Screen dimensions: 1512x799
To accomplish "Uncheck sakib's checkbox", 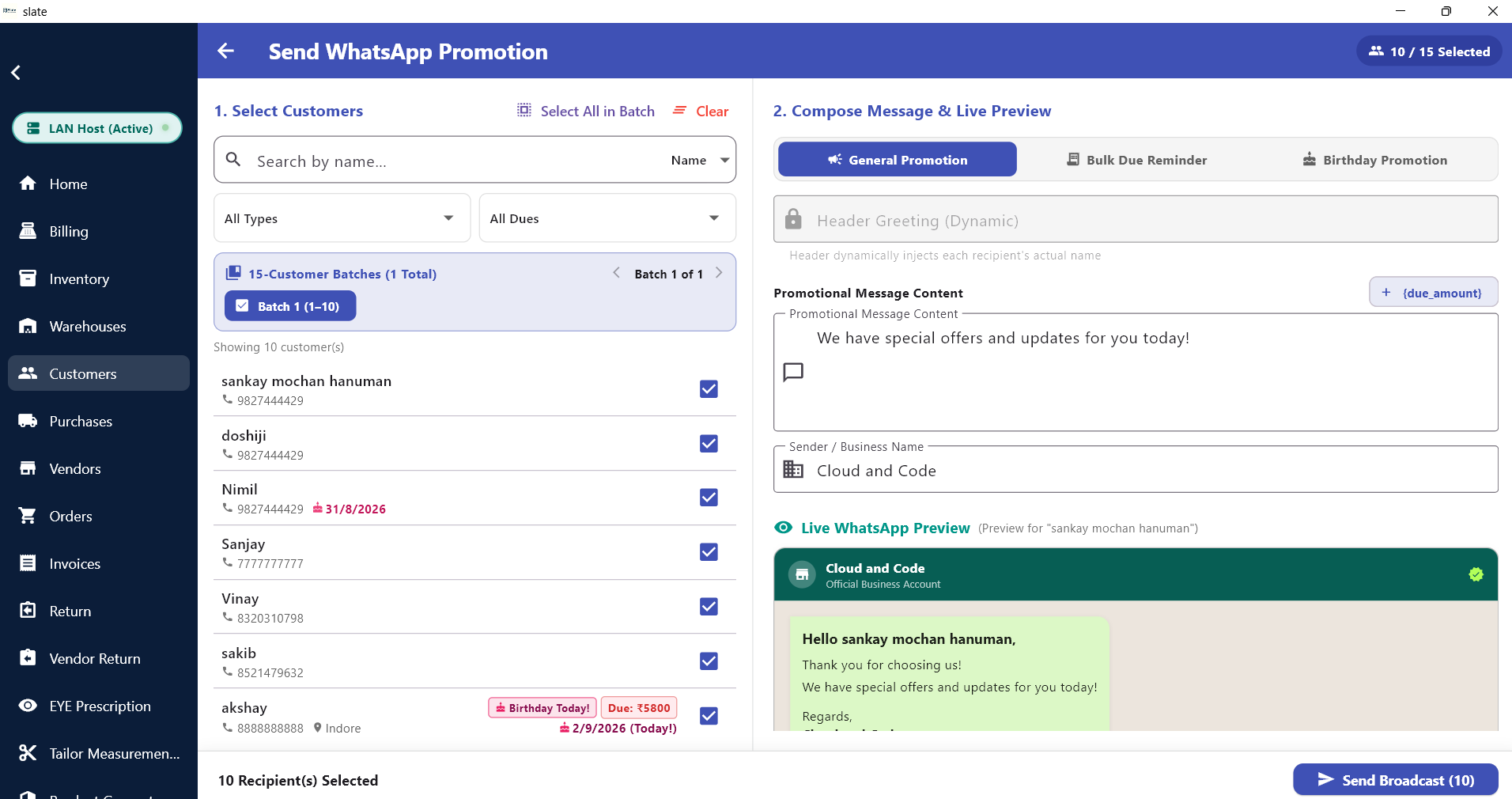I will 709,661.
